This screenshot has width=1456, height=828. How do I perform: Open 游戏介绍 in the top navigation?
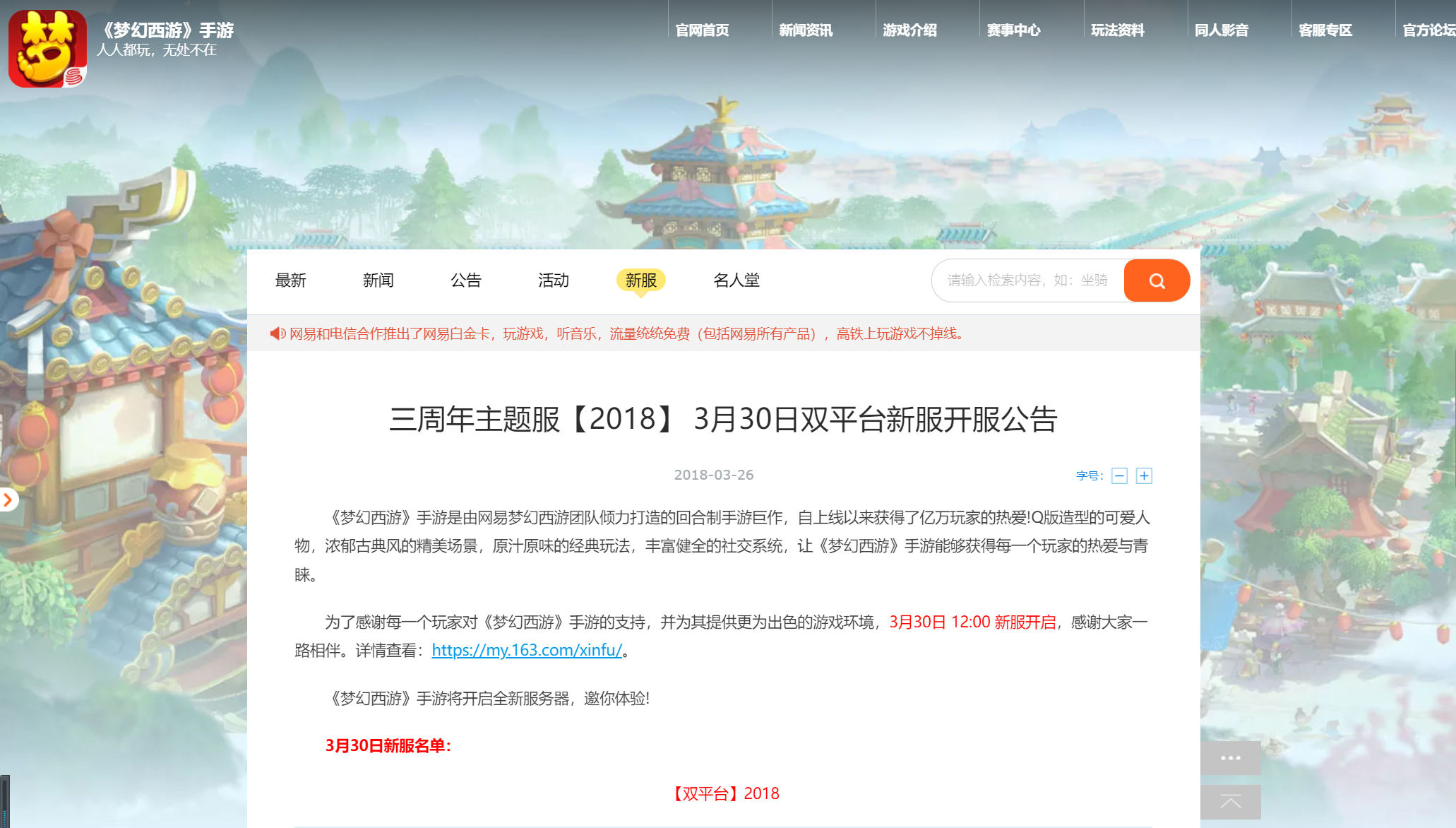[x=909, y=30]
